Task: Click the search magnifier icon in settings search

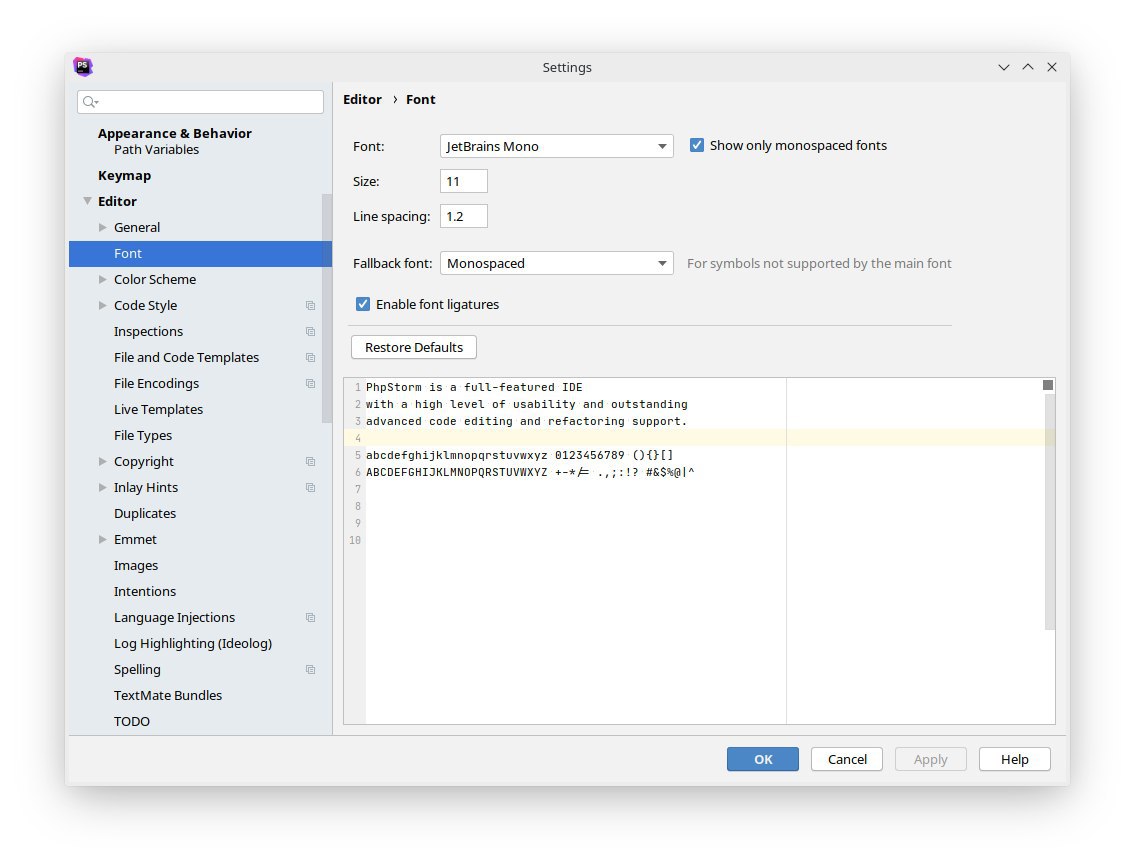Action: coord(90,102)
